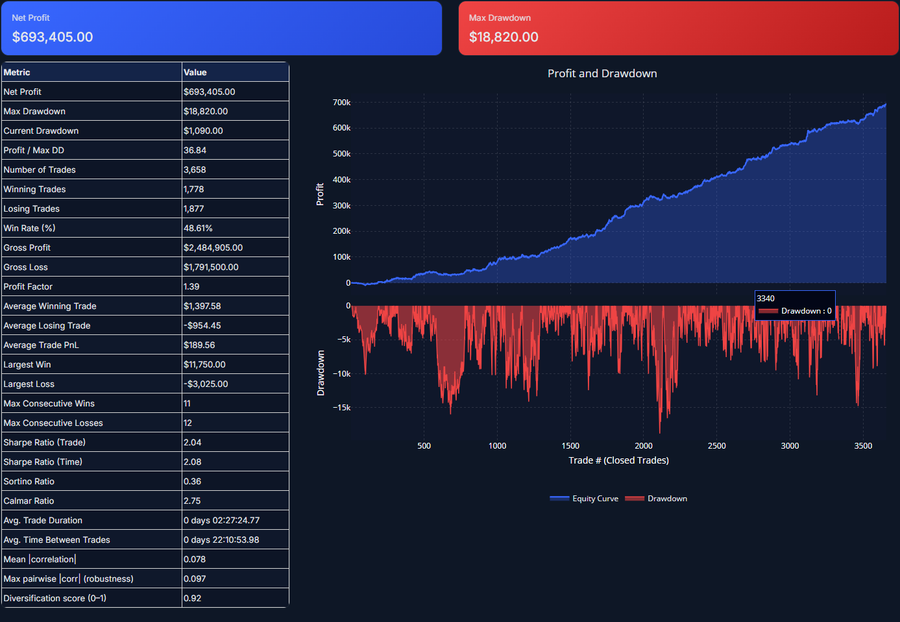Click the Value column header
This screenshot has width=900, height=622.
coord(194,71)
